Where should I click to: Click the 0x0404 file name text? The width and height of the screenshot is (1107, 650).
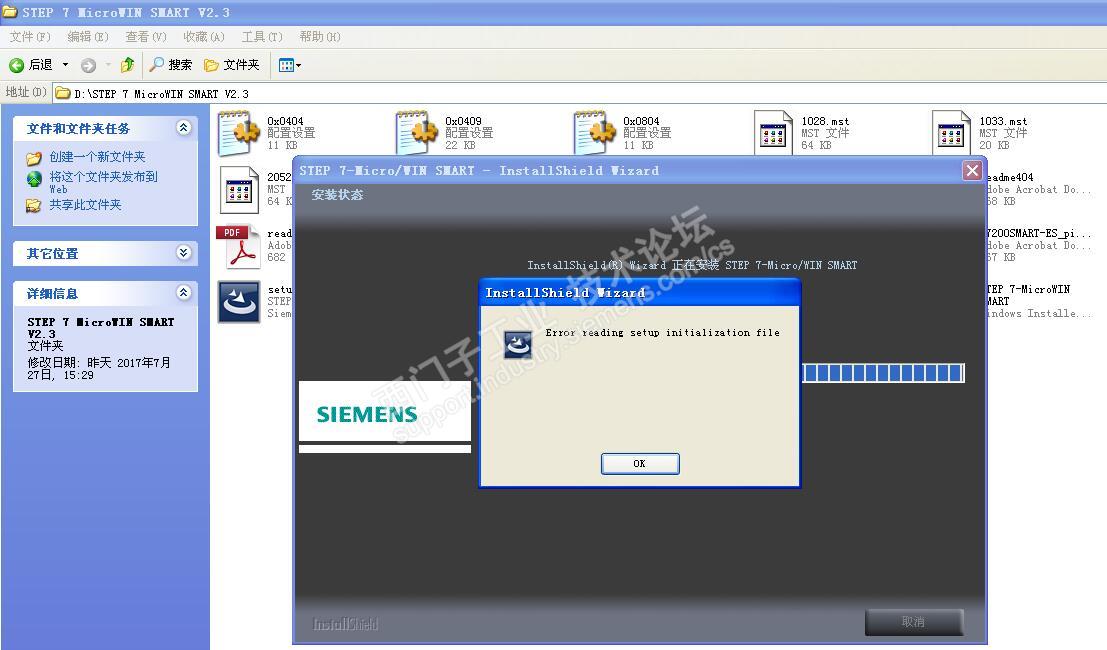point(285,121)
